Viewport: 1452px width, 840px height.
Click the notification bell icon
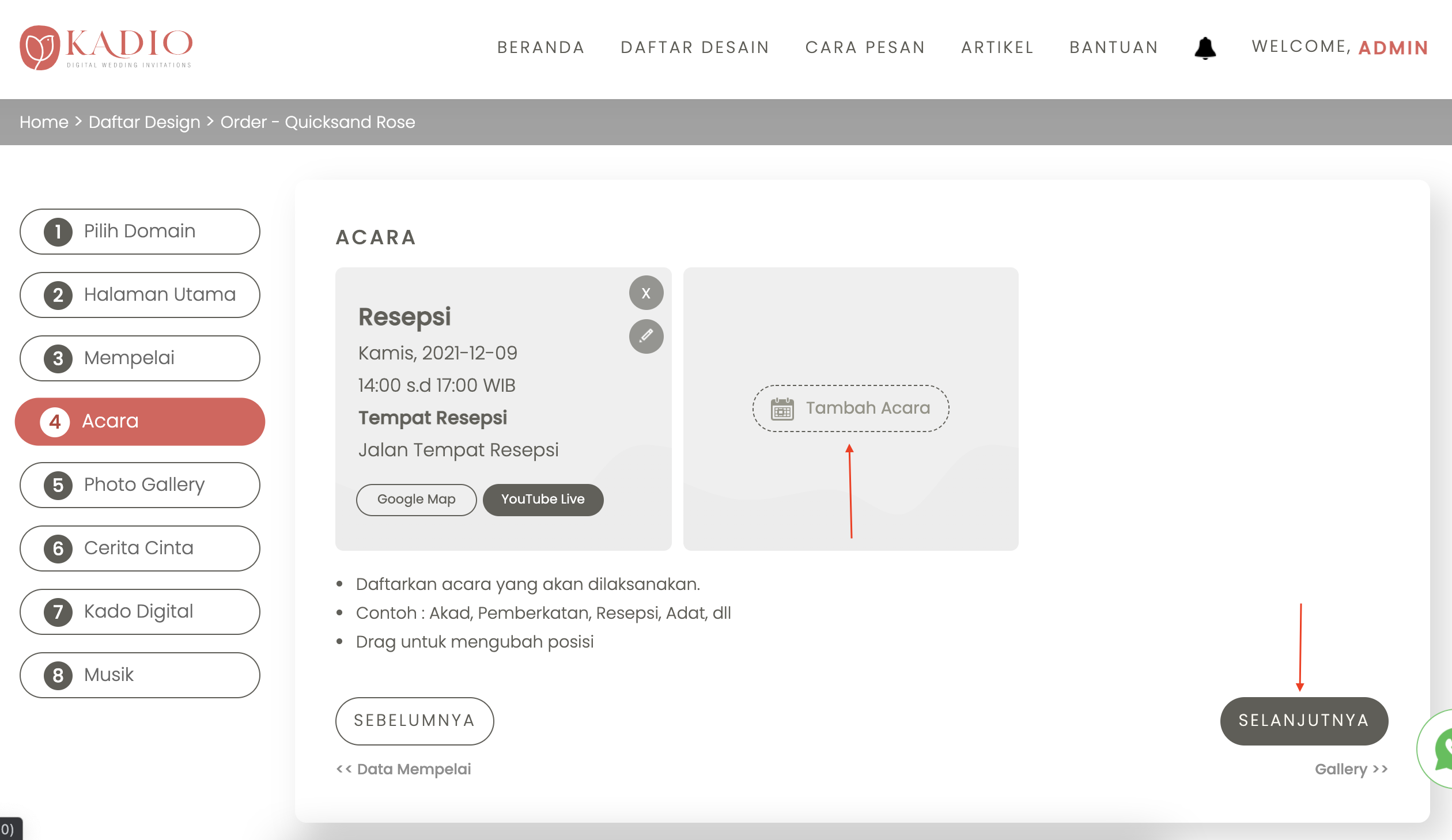[1205, 48]
